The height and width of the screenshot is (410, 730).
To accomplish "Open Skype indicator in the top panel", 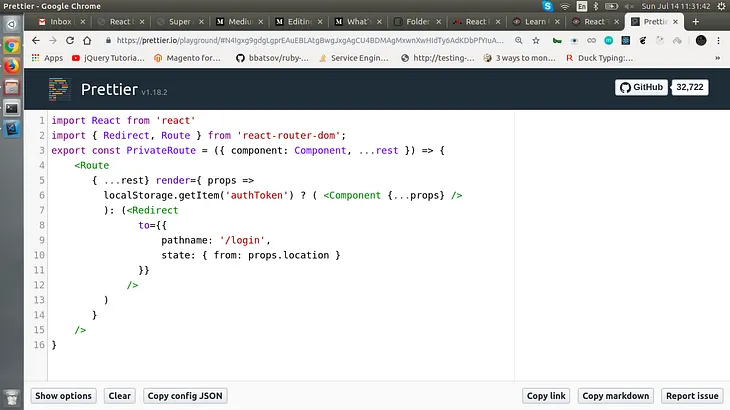I will [x=548, y=6].
